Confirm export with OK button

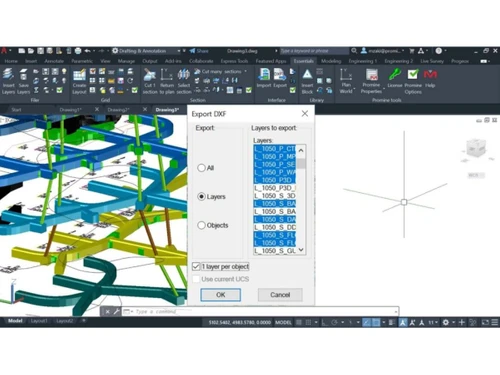click(220, 295)
